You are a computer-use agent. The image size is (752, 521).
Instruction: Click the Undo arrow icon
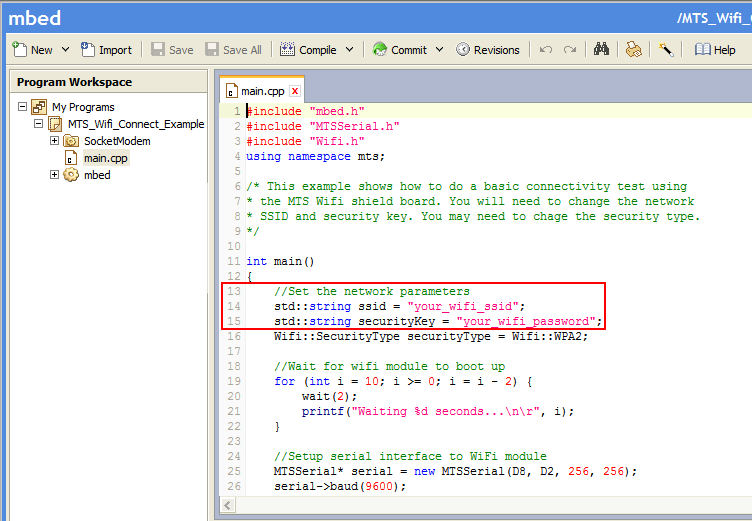point(546,49)
